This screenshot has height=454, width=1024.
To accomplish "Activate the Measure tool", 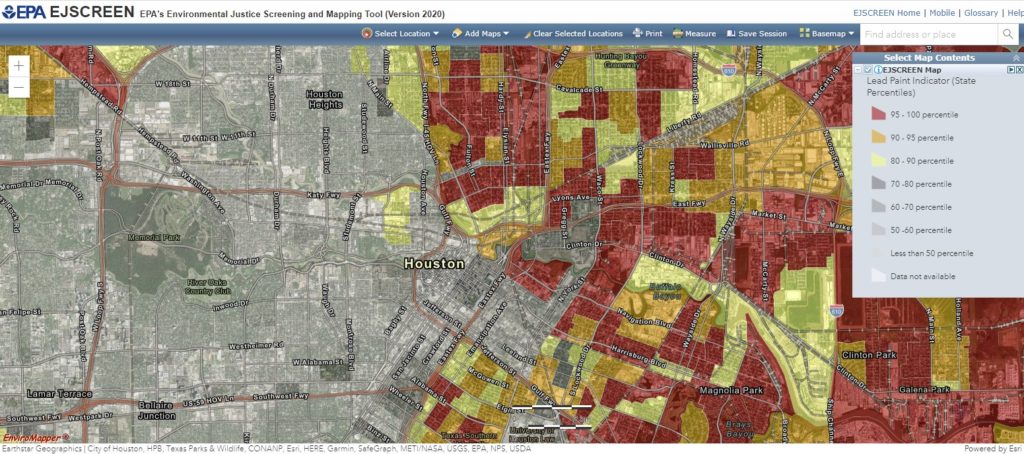I will (694, 33).
